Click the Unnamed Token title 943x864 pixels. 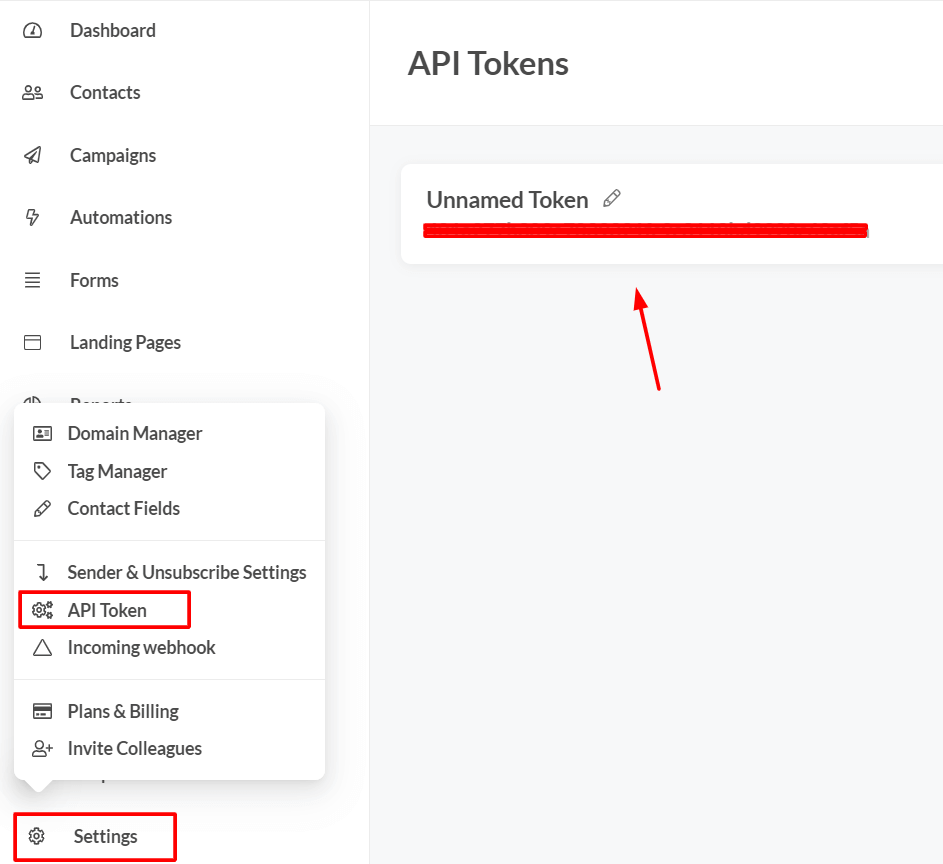coord(507,200)
